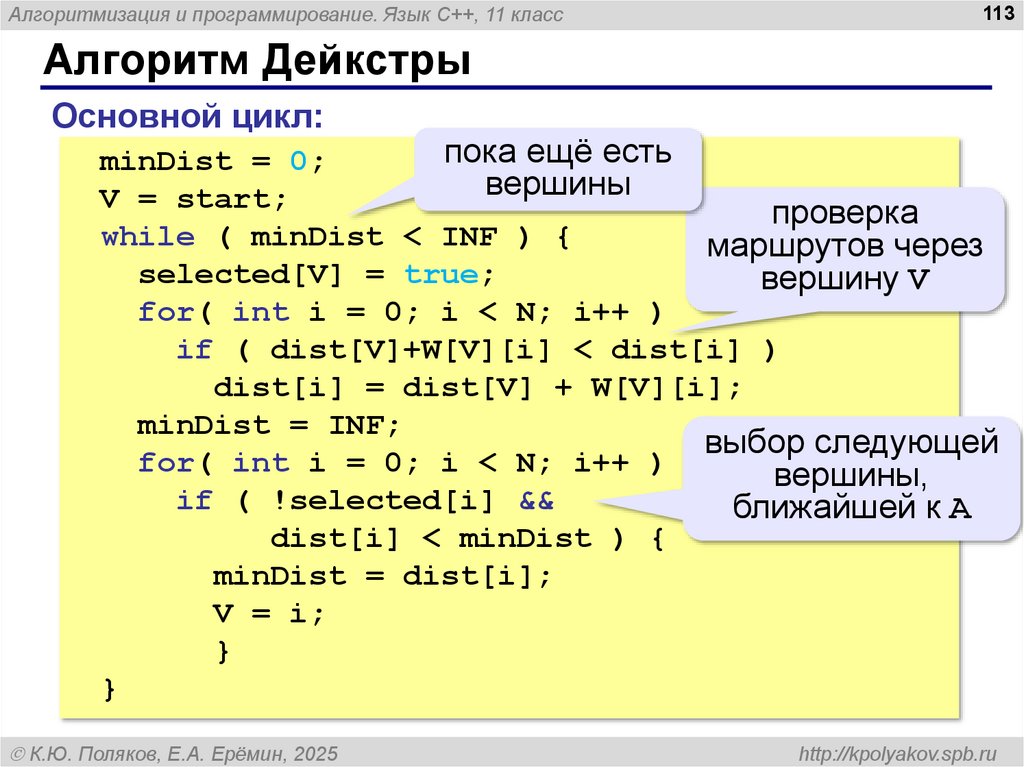Click the "minDist = 0;" code line
This screenshot has width=1024, height=767.
click(212, 161)
